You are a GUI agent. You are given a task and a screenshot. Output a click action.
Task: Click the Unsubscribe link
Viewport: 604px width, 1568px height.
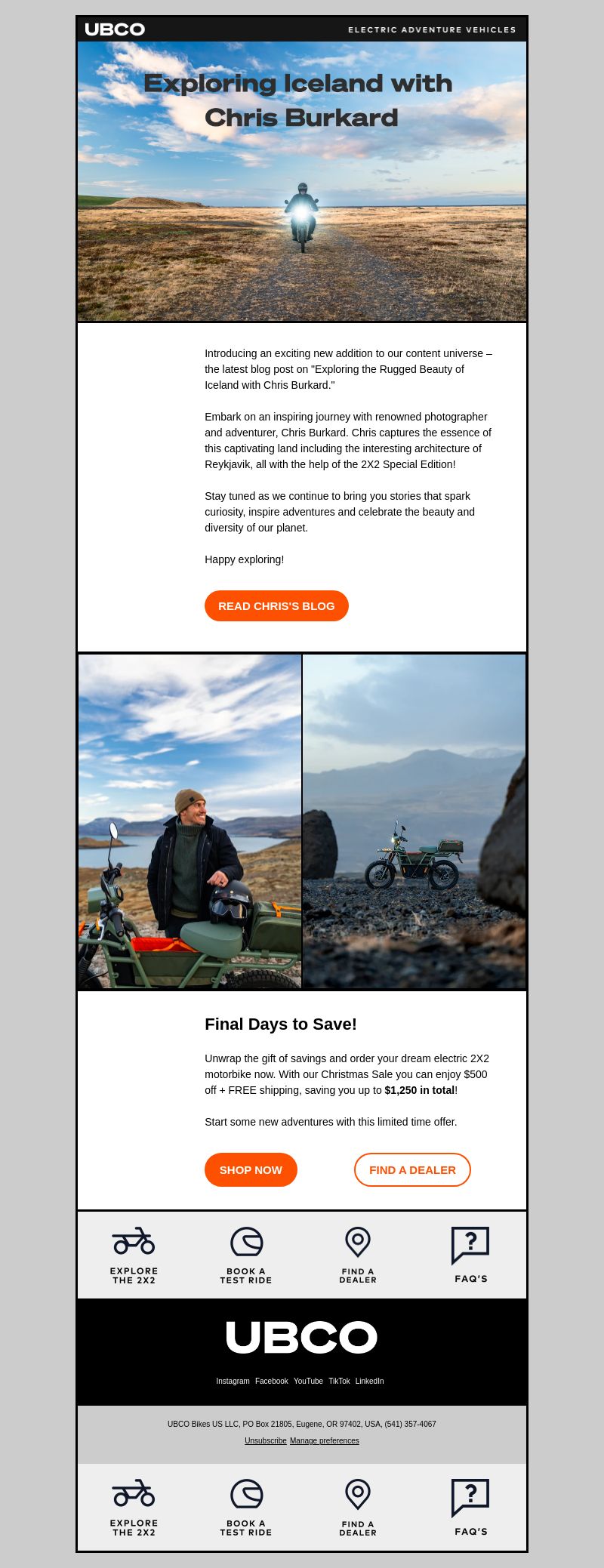266,1440
